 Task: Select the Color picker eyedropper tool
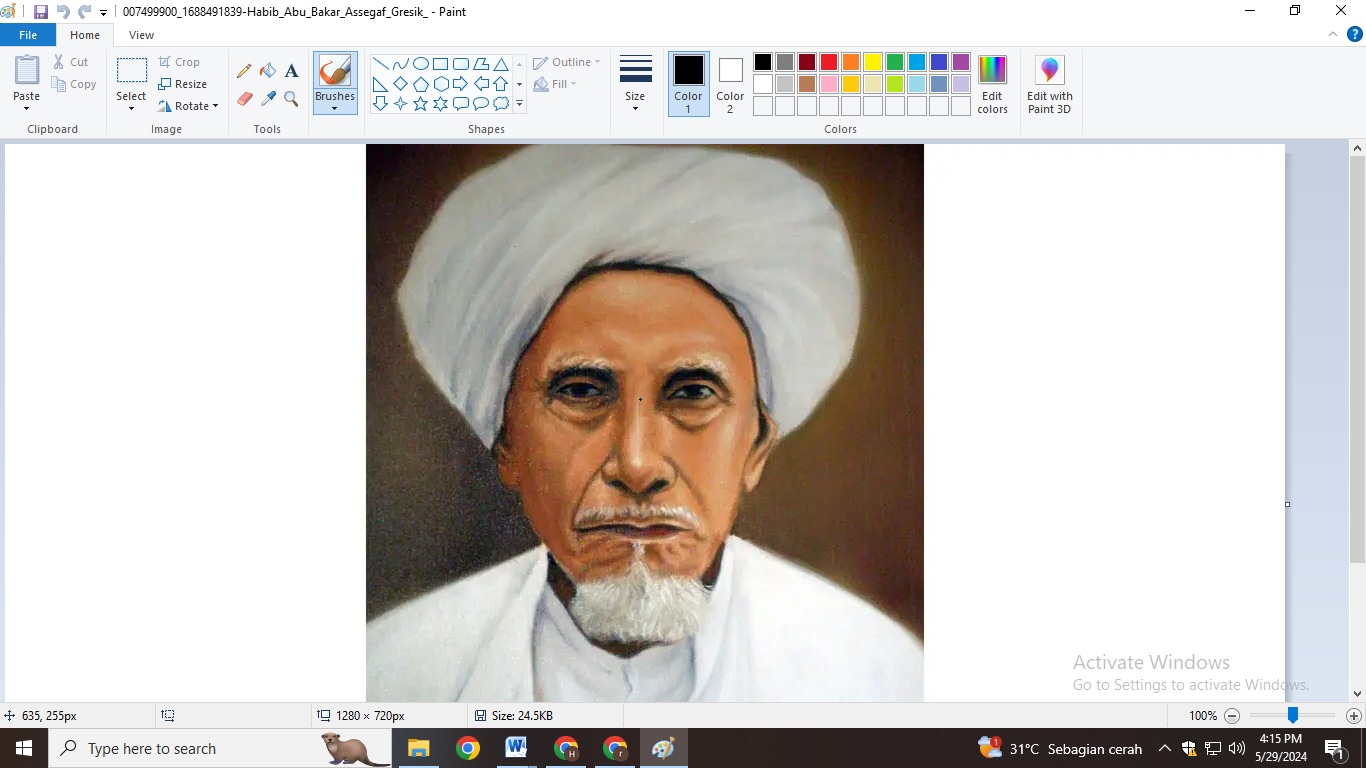[x=268, y=99]
